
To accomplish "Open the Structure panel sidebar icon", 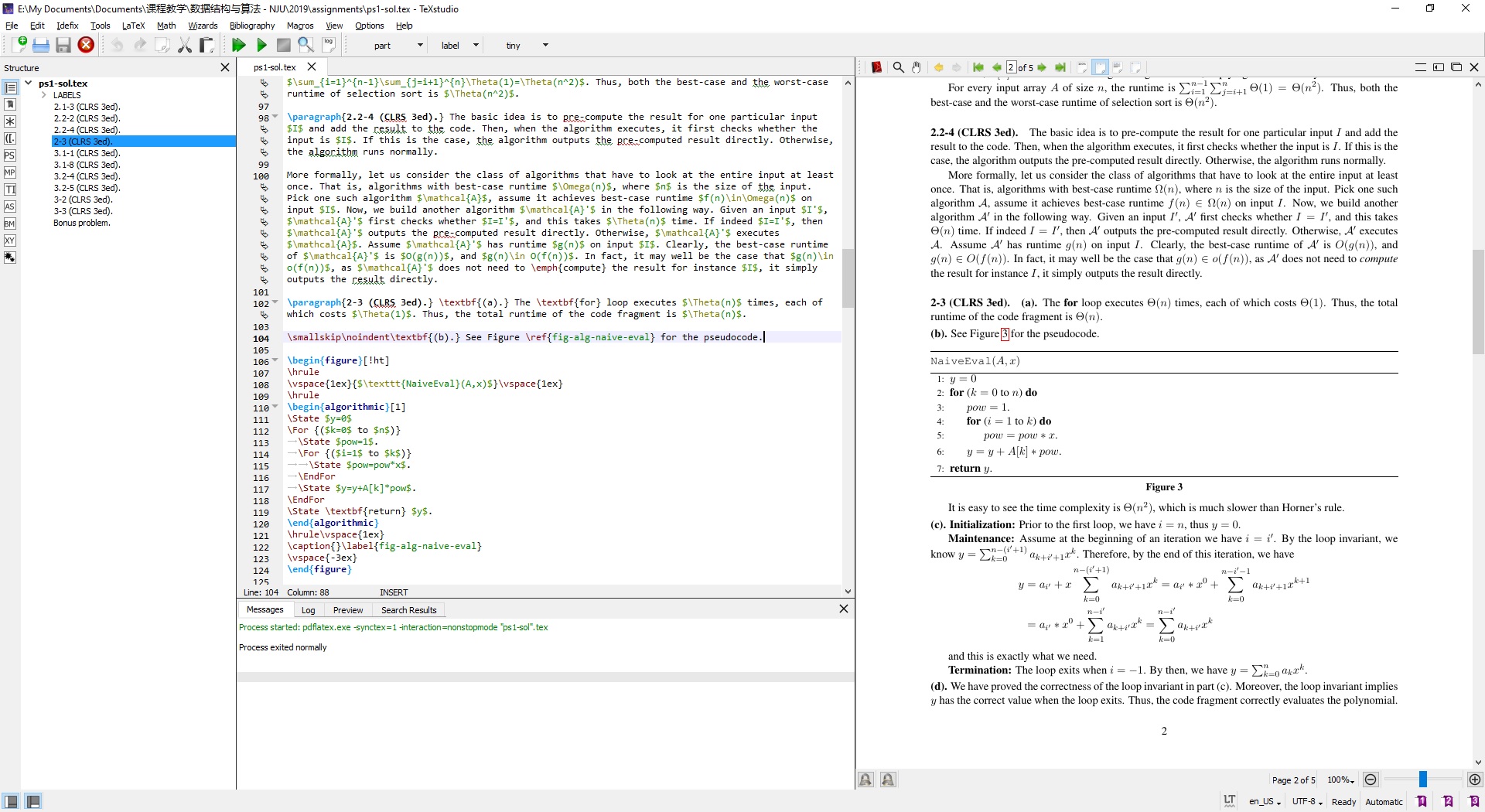I will click(x=10, y=87).
